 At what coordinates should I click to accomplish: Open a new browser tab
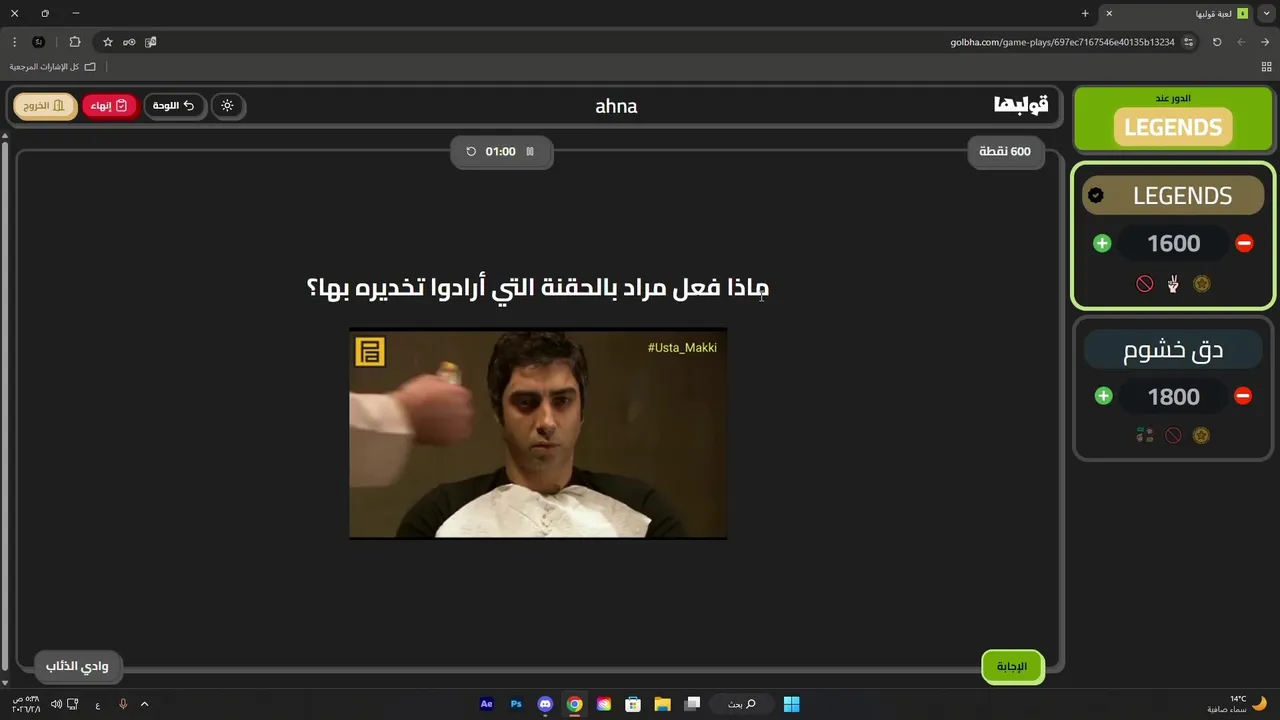click(1085, 14)
